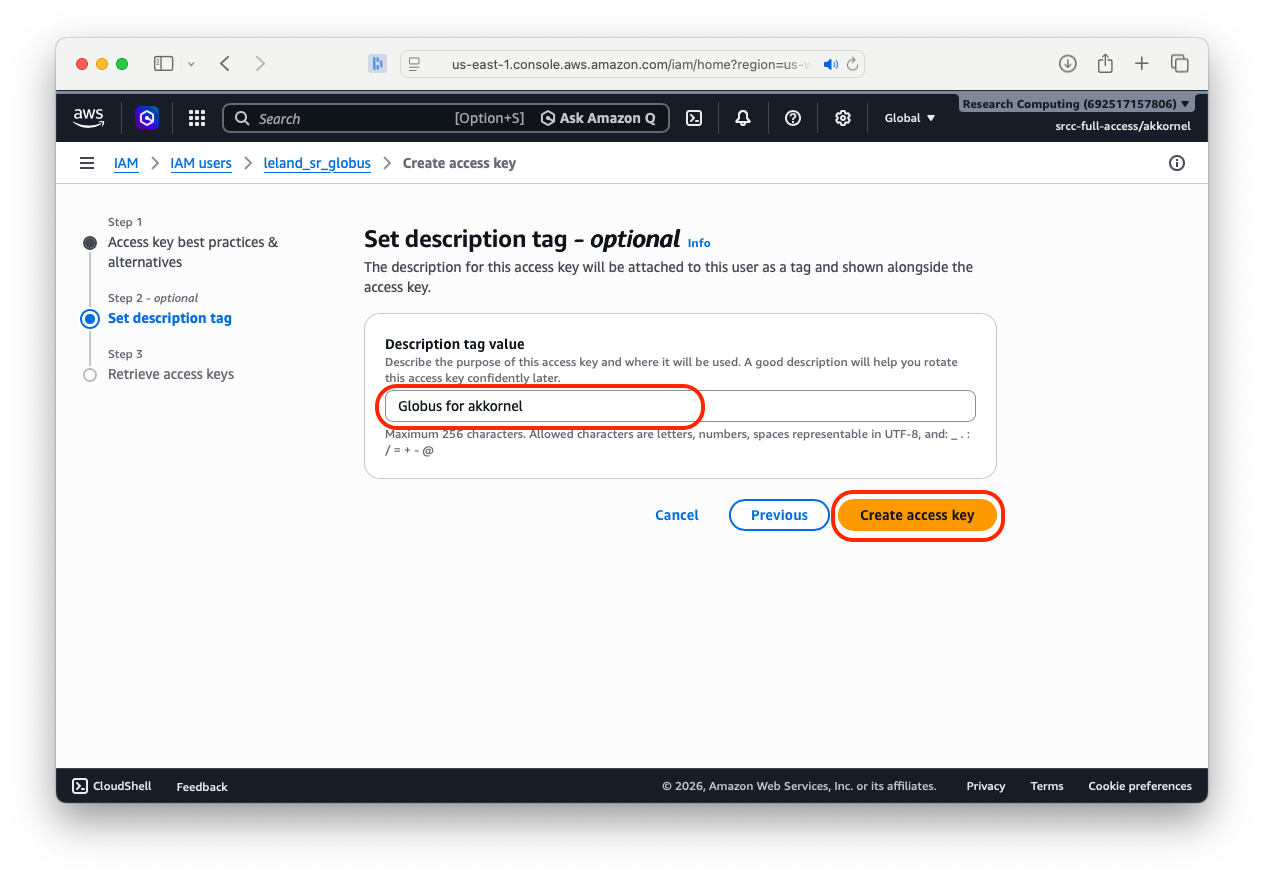This screenshot has width=1264, height=877.
Task: Open the notifications bell
Action: [x=743, y=118]
